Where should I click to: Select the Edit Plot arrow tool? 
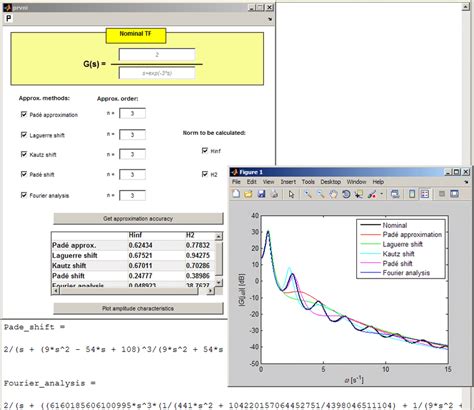(x=292, y=194)
